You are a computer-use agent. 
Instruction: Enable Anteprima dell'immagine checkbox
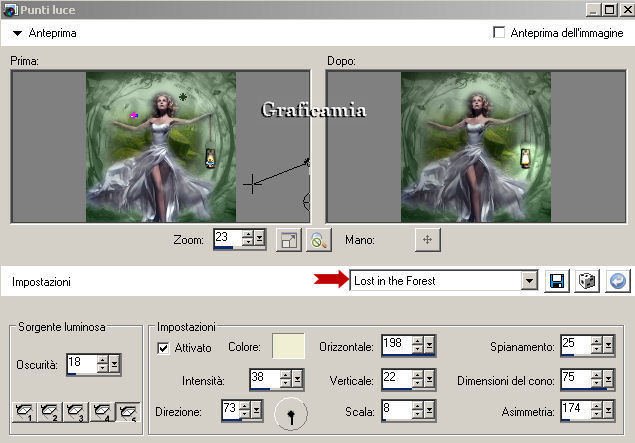[x=499, y=32]
